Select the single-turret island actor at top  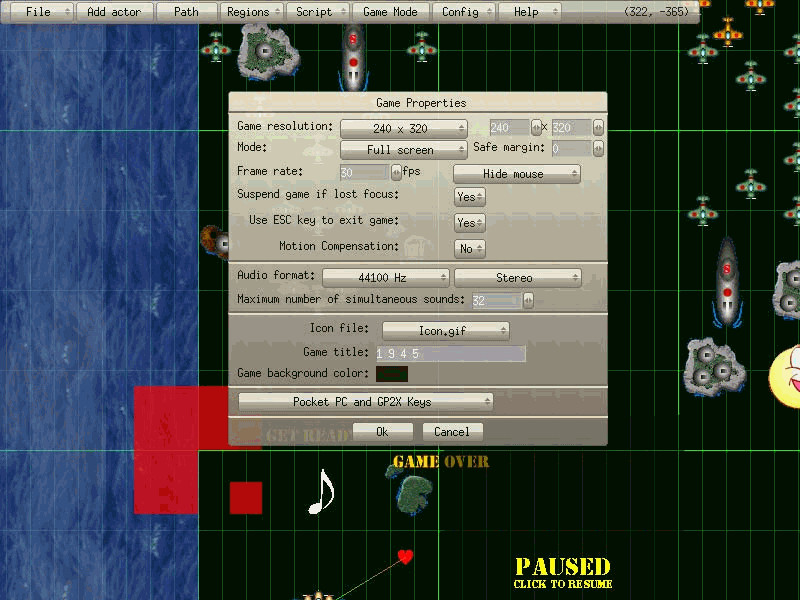pyautogui.click(x=268, y=52)
